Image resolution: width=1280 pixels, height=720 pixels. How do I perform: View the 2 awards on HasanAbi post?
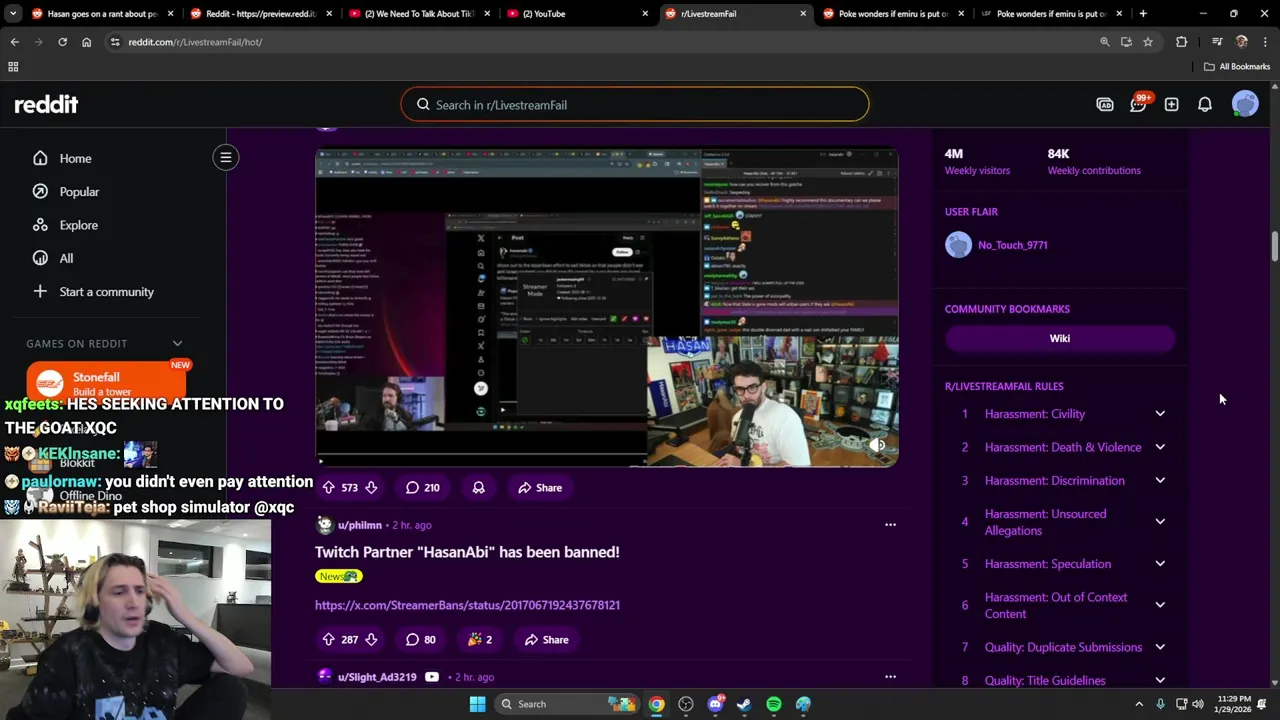pos(480,639)
